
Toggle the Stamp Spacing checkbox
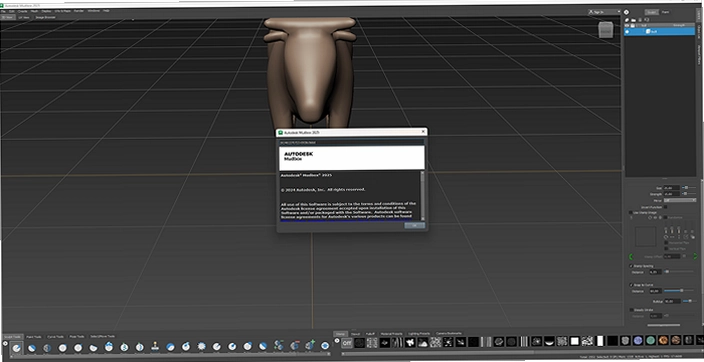coord(631,266)
